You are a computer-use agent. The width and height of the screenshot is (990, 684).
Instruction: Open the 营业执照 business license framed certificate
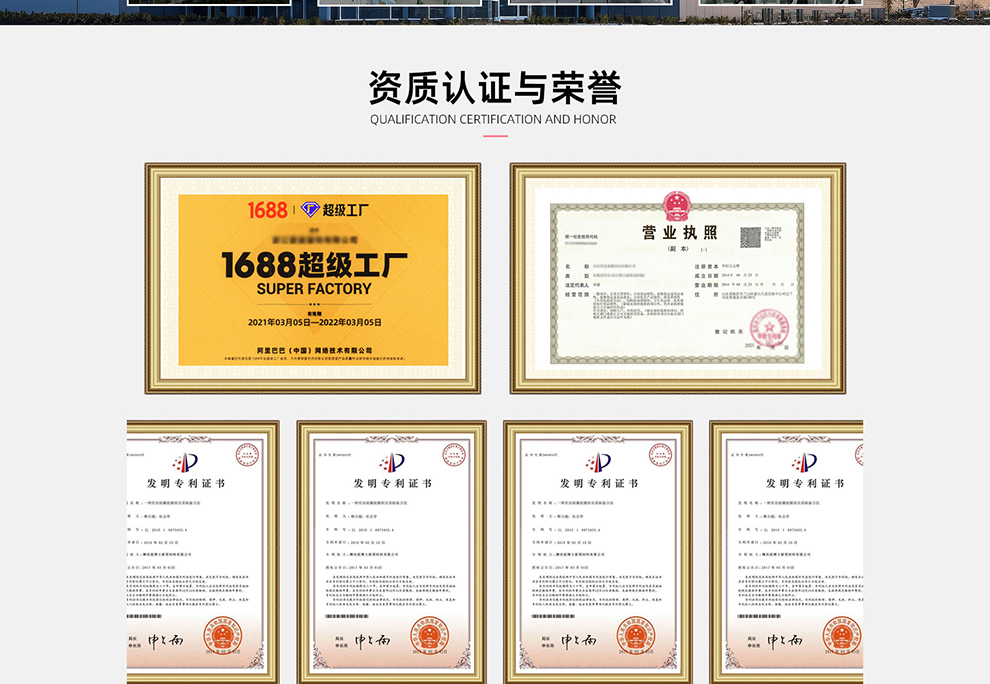point(678,279)
